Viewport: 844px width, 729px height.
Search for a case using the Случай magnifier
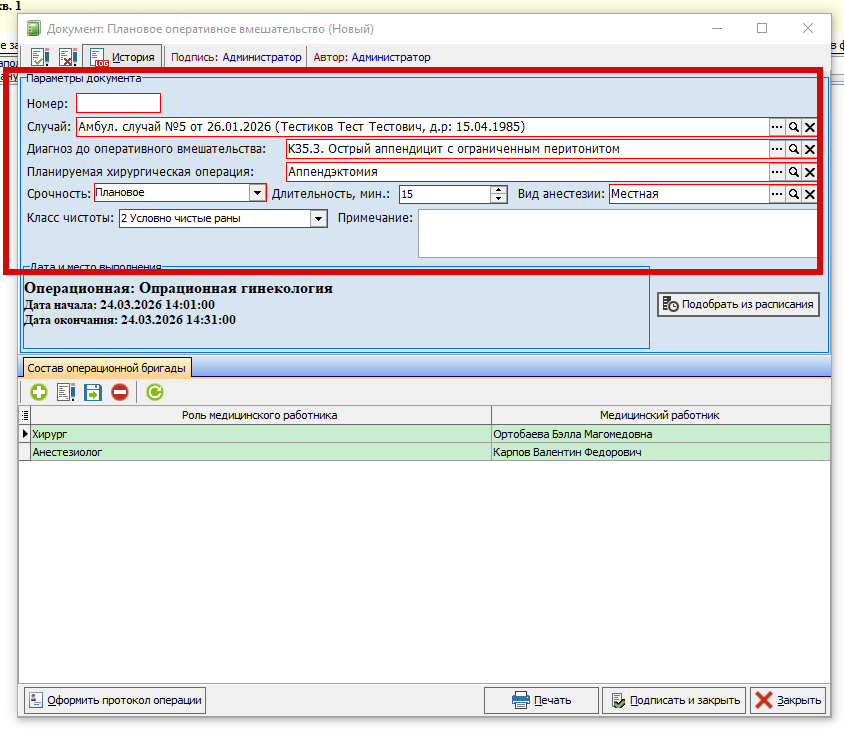pos(793,127)
